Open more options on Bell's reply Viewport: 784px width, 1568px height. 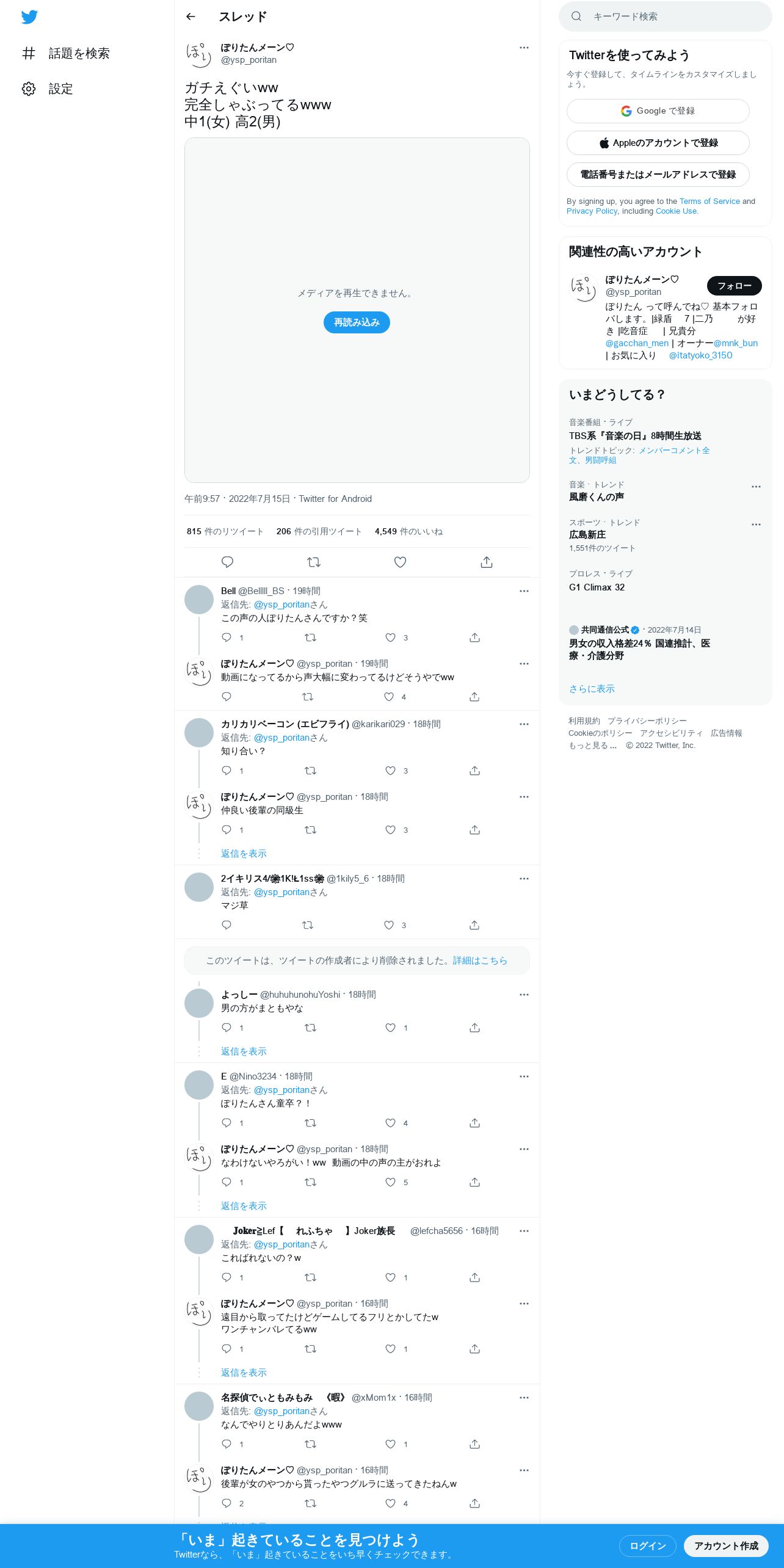pyautogui.click(x=524, y=591)
